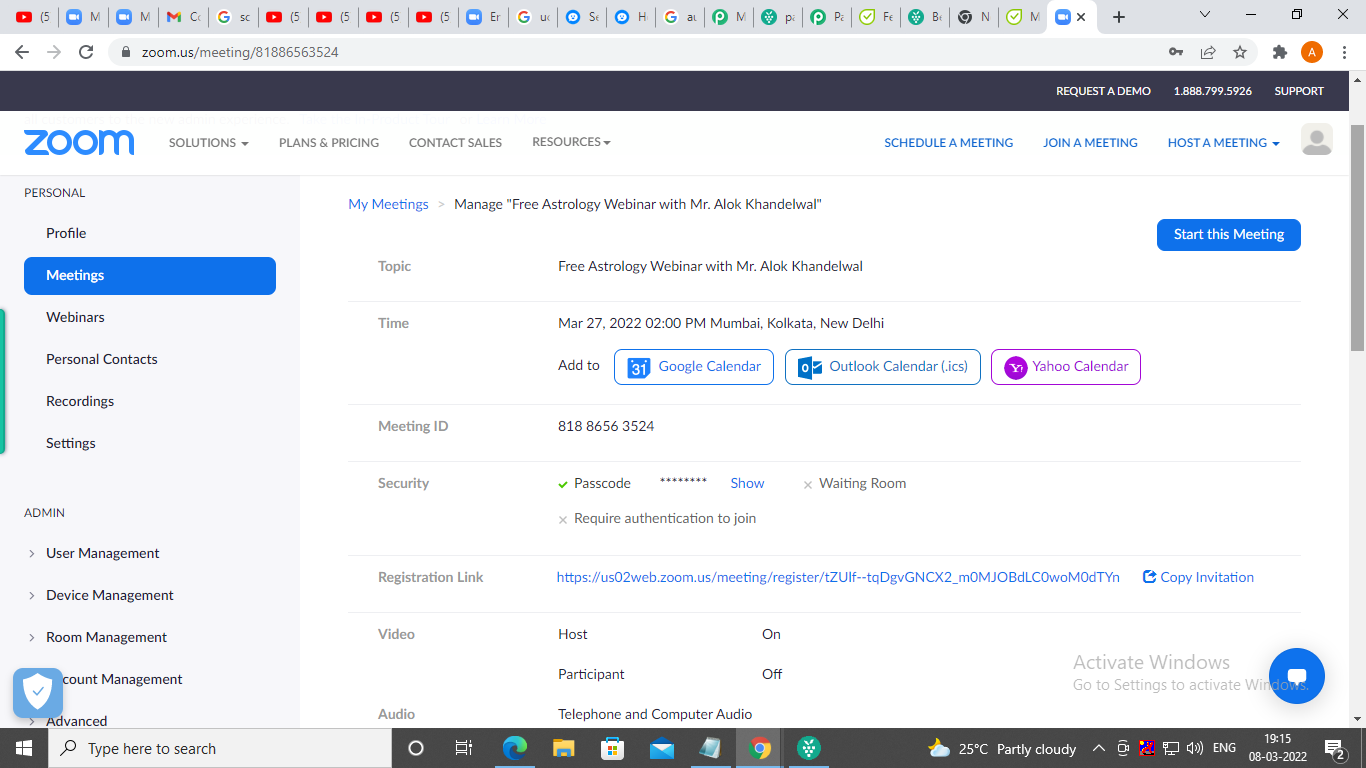The height and width of the screenshot is (768, 1366).
Task: Open Personal Contacts in sidebar
Action: point(102,359)
